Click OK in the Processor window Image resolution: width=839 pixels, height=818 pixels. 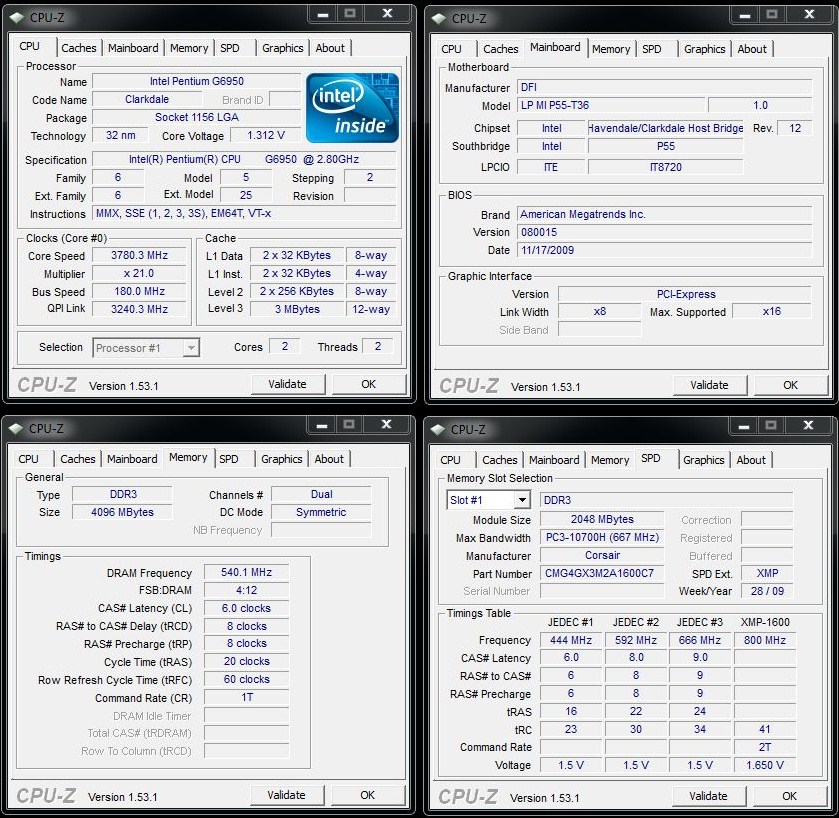[x=369, y=384]
